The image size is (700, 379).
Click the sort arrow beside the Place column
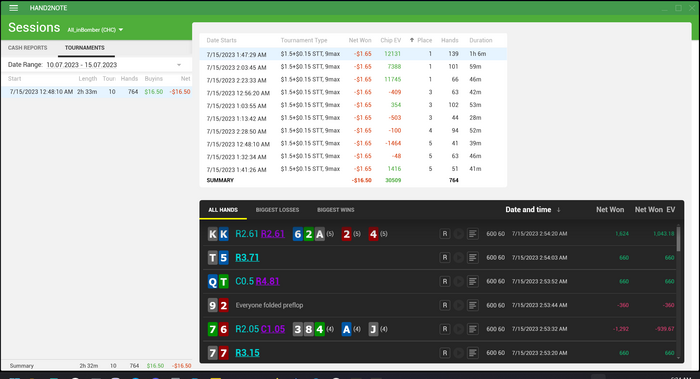click(412, 40)
